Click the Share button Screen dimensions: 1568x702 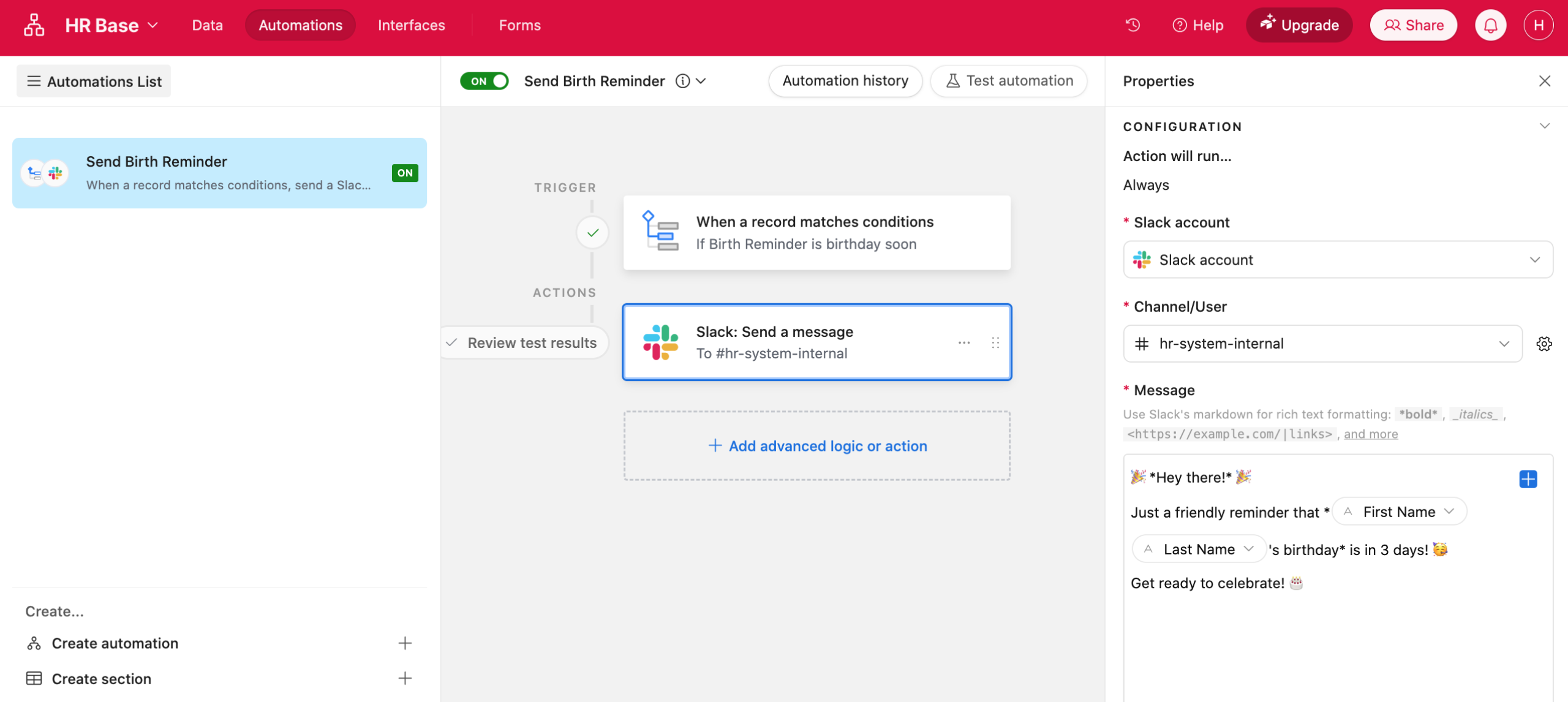pyautogui.click(x=1414, y=25)
